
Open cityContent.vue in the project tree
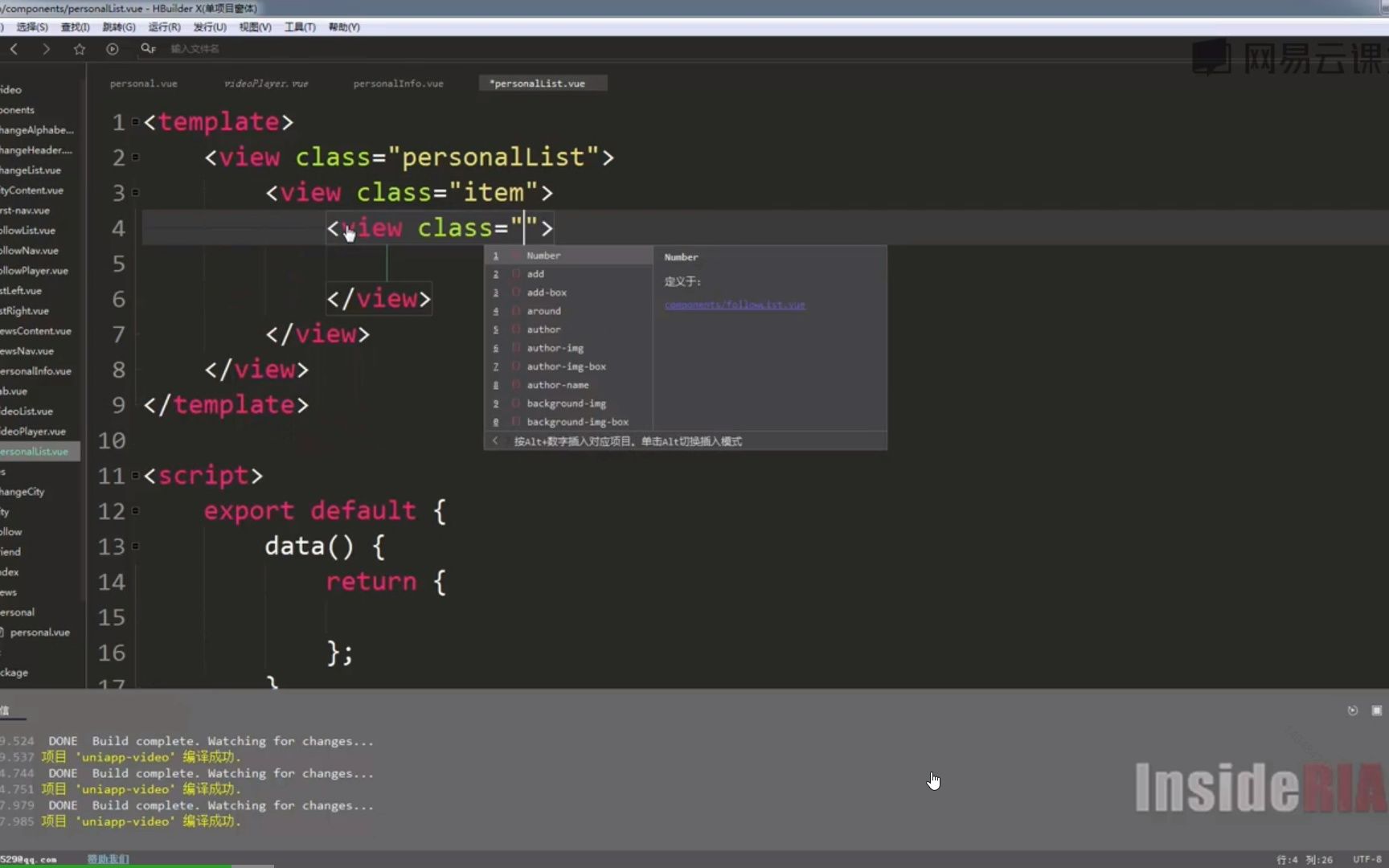(32, 190)
